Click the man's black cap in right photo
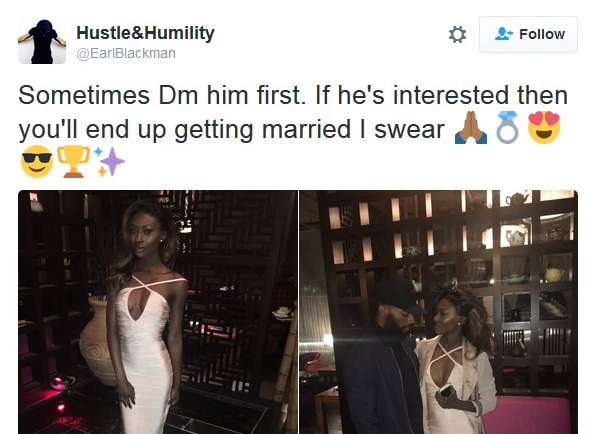Image resolution: width=593 pixels, height=434 pixels. [x=397, y=294]
